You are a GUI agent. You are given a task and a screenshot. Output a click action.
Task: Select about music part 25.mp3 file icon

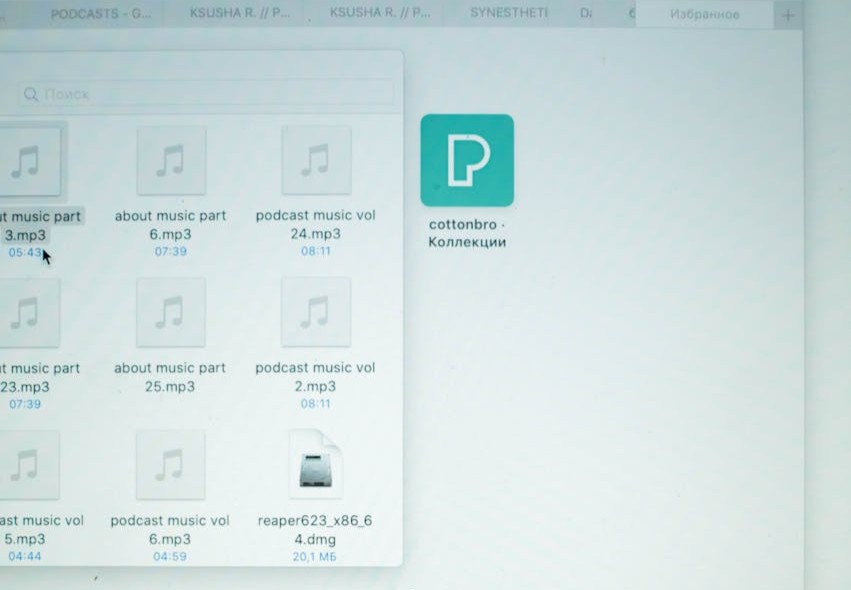171,313
